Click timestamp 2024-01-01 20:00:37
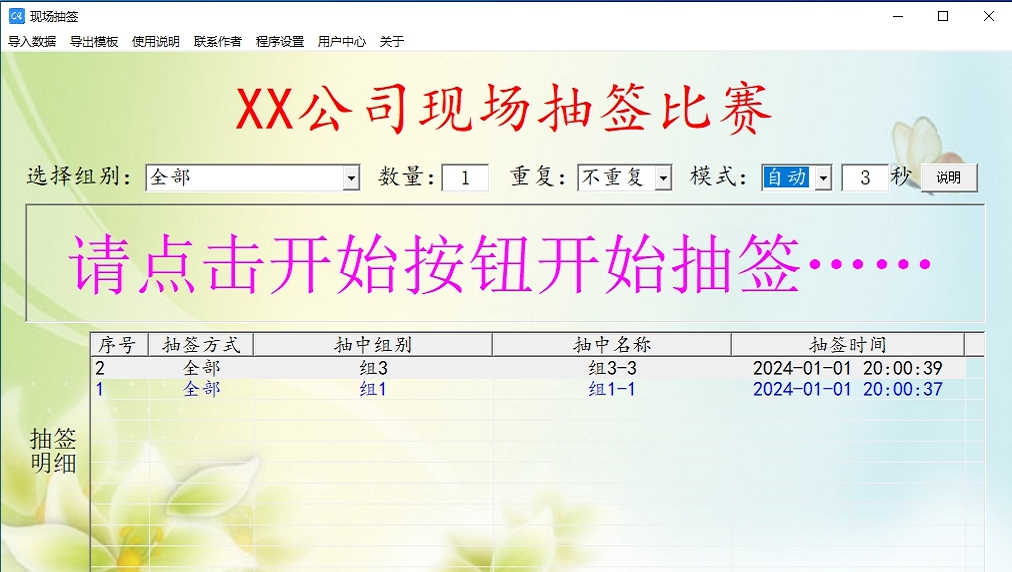This screenshot has height=572, width=1012. coord(848,389)
